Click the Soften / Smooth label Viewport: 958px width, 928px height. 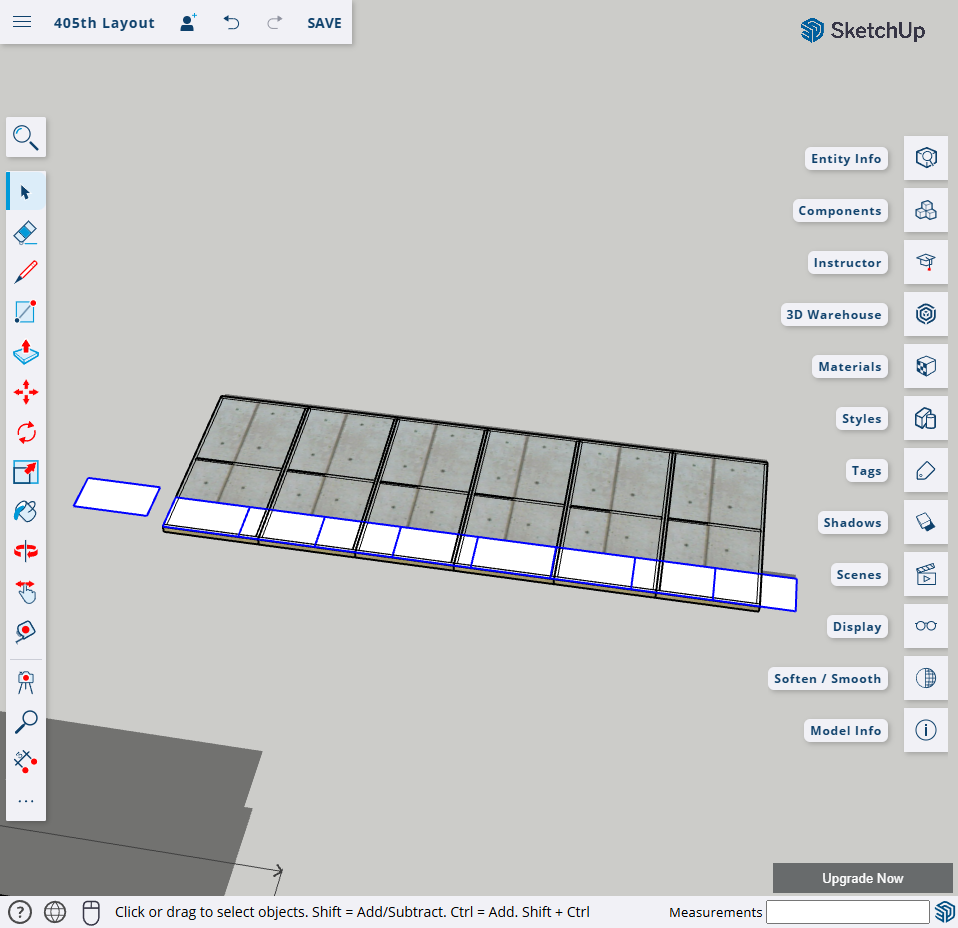[x=827, y=679]
